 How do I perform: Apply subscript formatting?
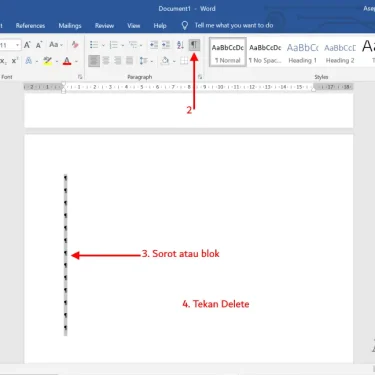click(3, 61)
